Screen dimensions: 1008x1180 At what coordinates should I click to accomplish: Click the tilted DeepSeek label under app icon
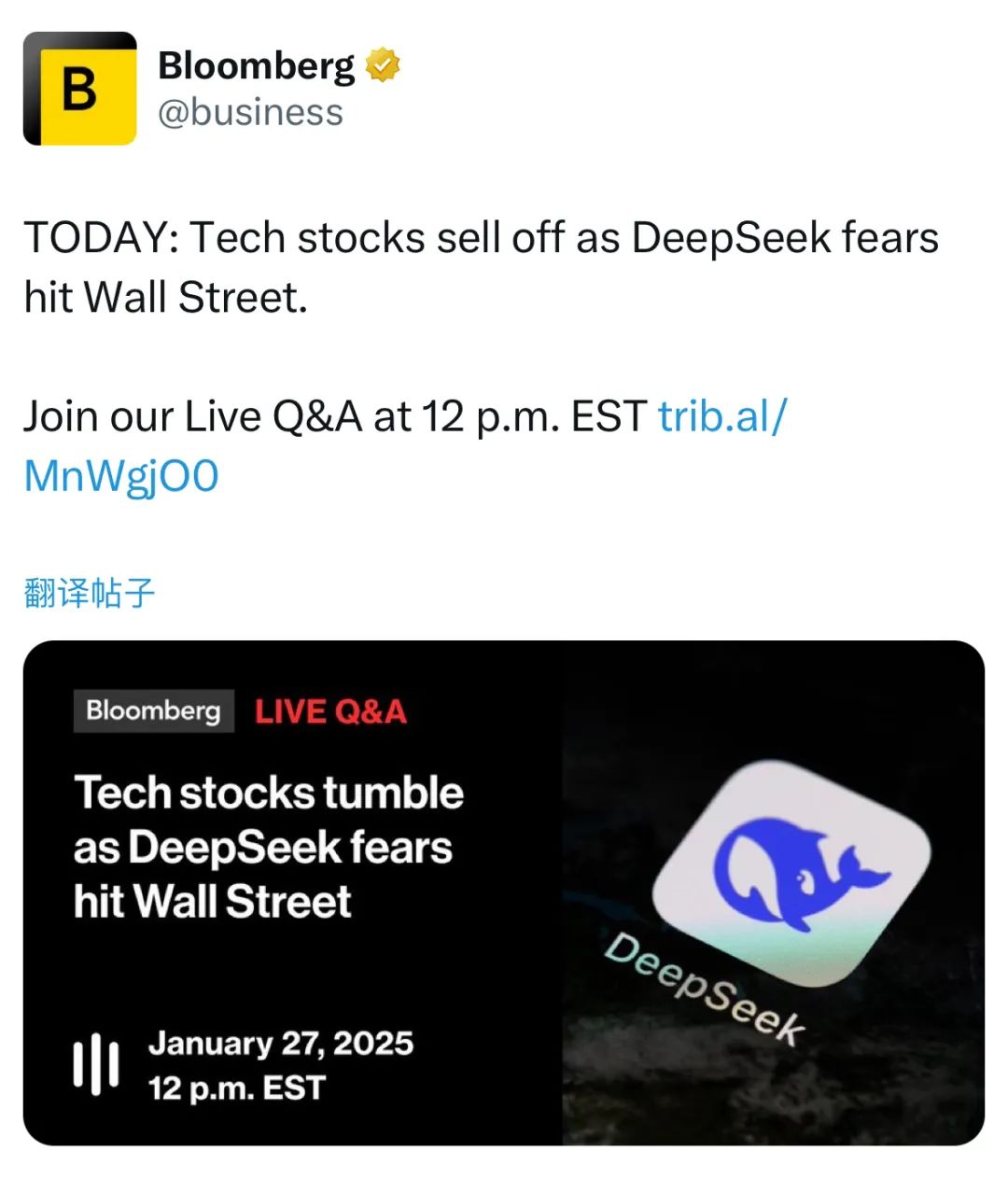coord(704,990)
